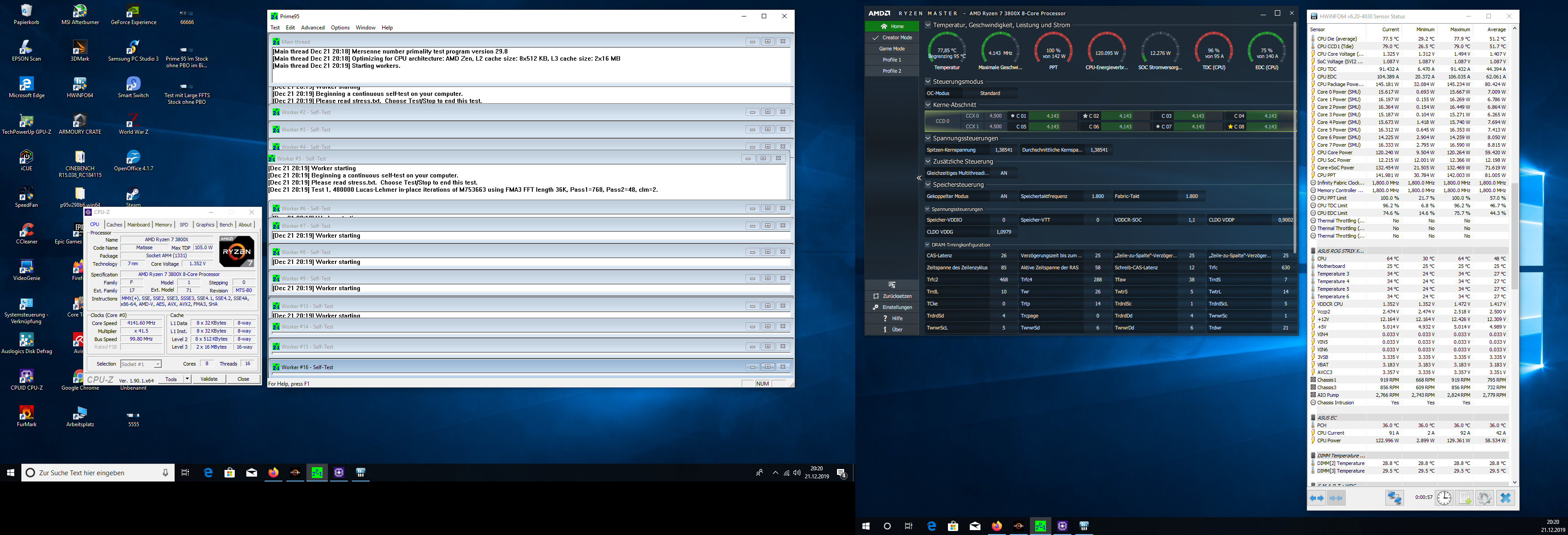Open MSI Afterburner desktop shortcut
Screen dimensions: 1568x535
80,15
